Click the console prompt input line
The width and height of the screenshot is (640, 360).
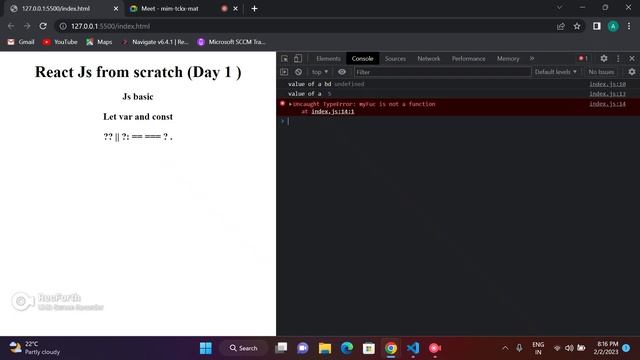[461, 121]
